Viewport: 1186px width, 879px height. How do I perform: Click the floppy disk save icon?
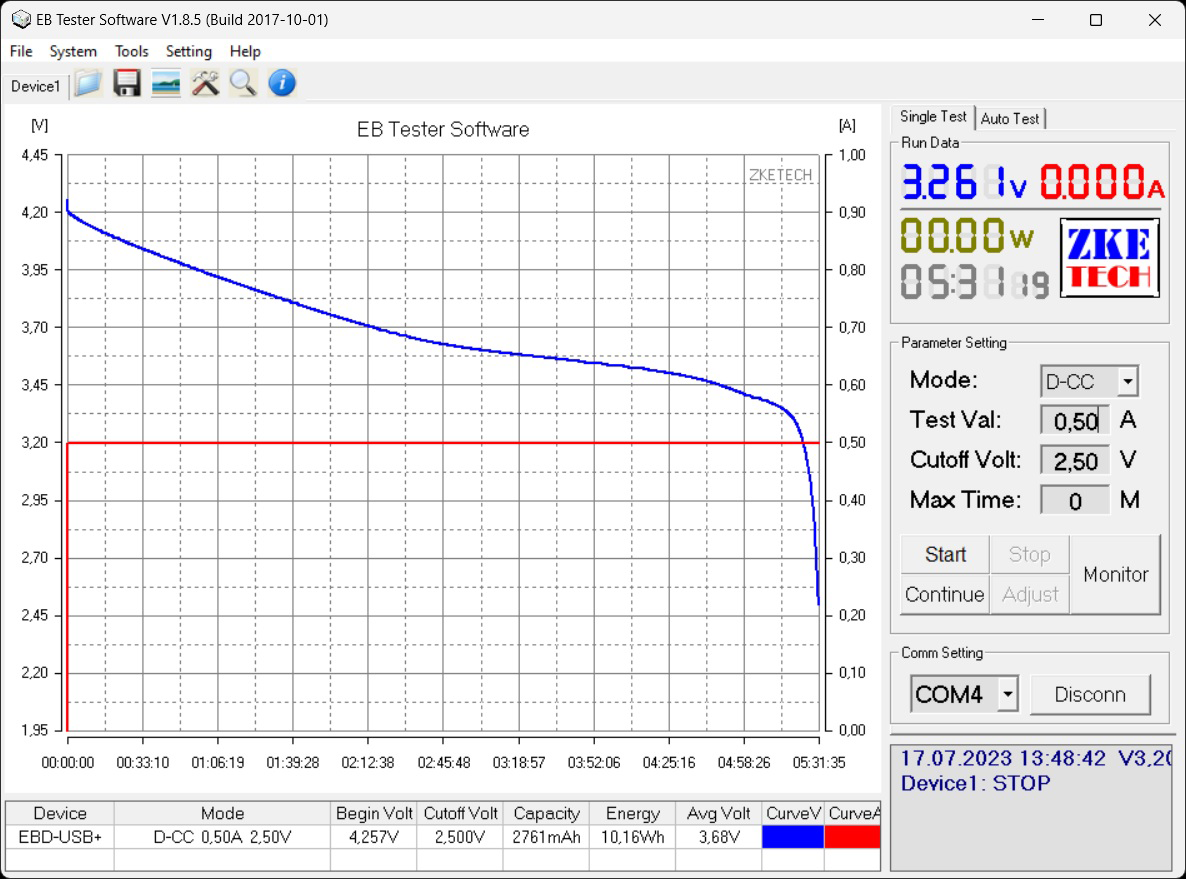coord(127,84)
